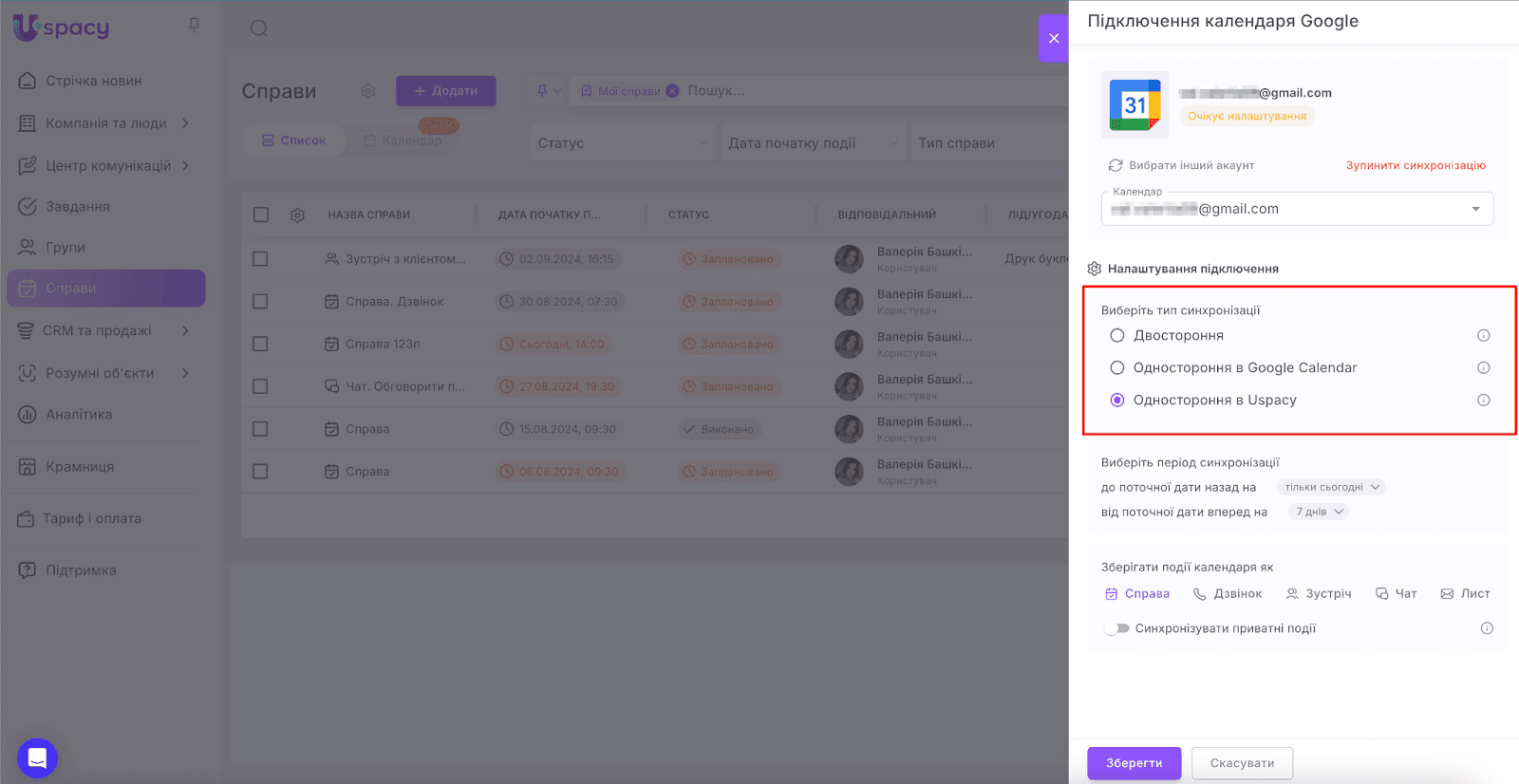Viewport: 1519px width, 784px height.
Task: Open the support chat bubble widget
Action: (x=37, y=757)
